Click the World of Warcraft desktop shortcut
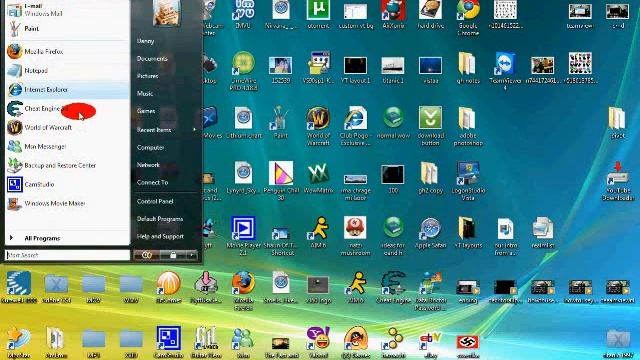The image size is (640, 360). click(318, 126)
